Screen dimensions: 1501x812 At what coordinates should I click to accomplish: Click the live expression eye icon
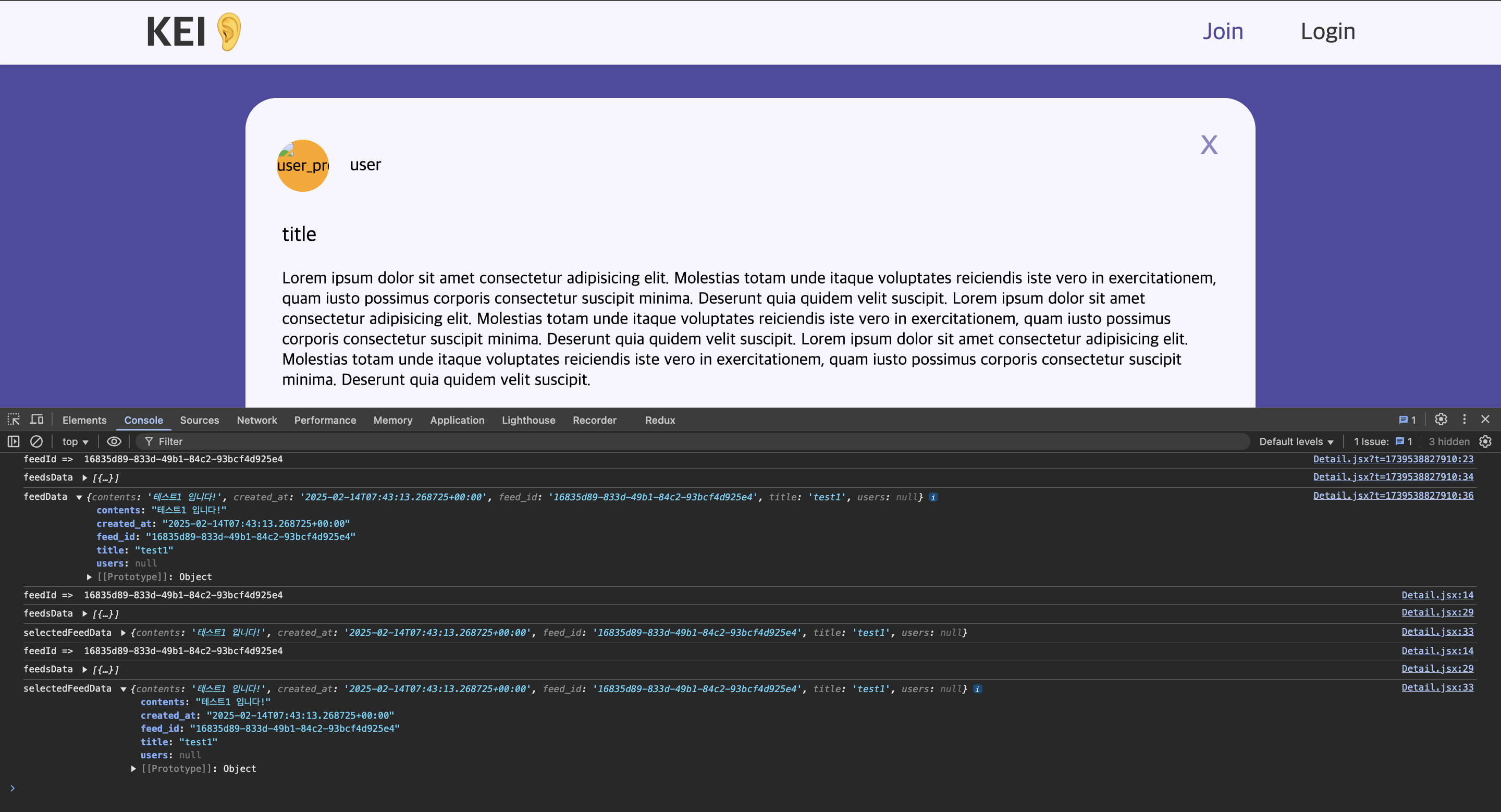(x=114, y=441)
